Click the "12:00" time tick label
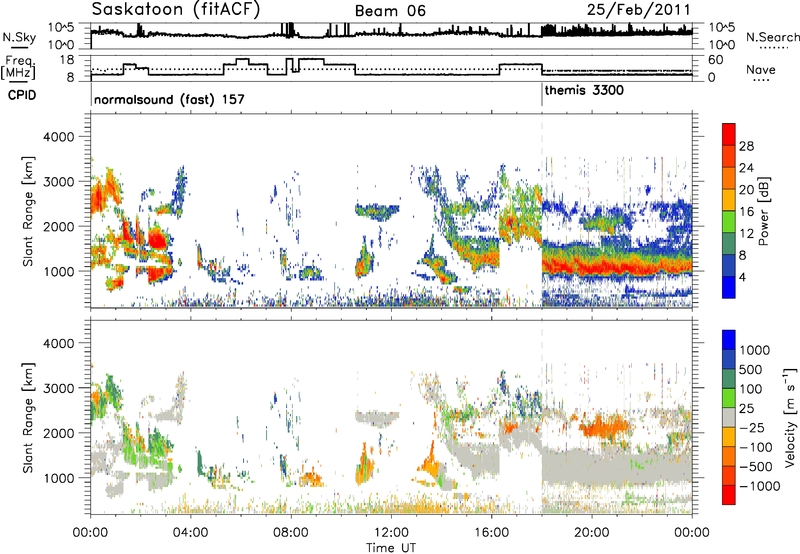Viewport: 800px width, 554px height. pos(391,533)
